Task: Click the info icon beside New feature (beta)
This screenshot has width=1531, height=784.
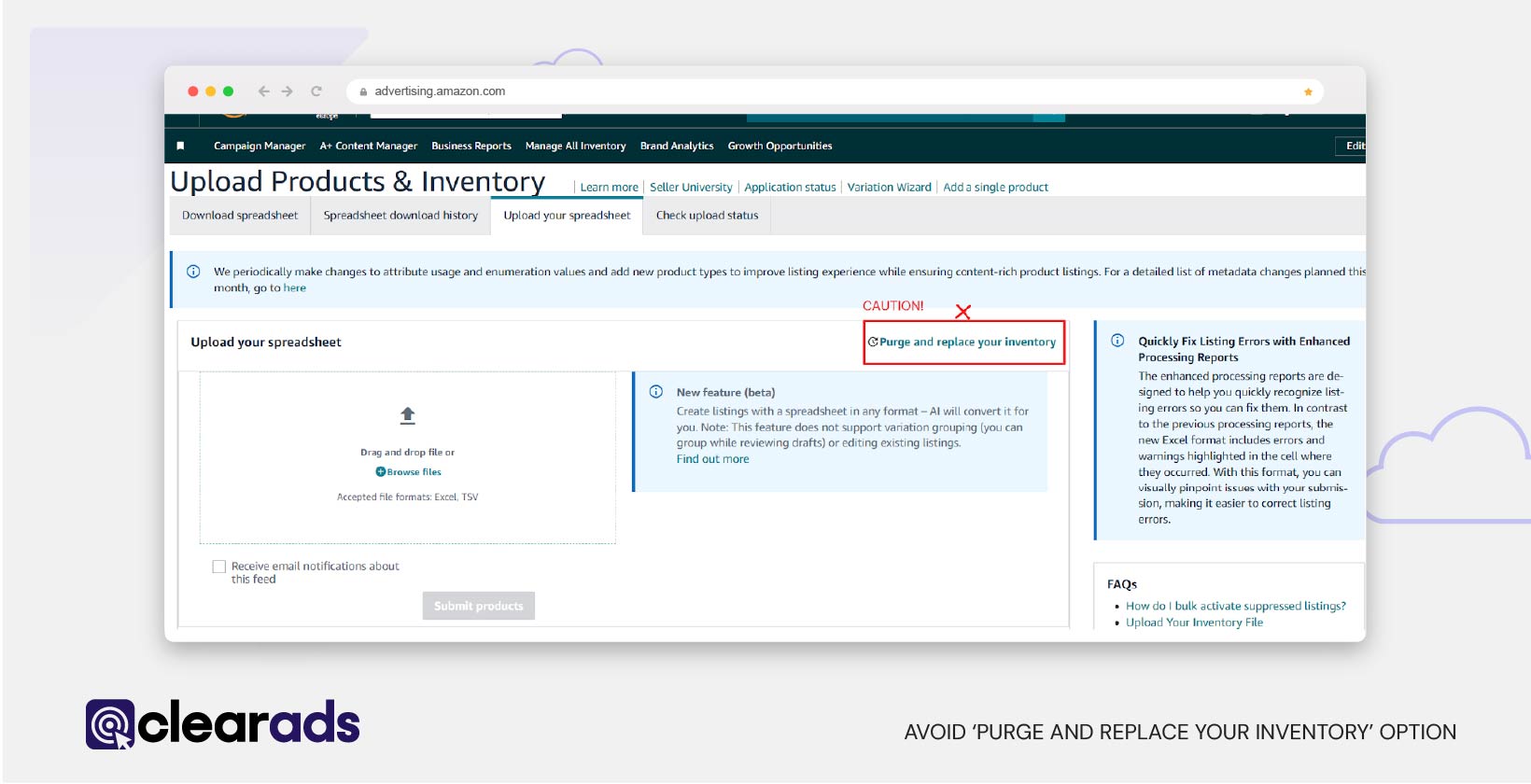Action: point(656,392)
